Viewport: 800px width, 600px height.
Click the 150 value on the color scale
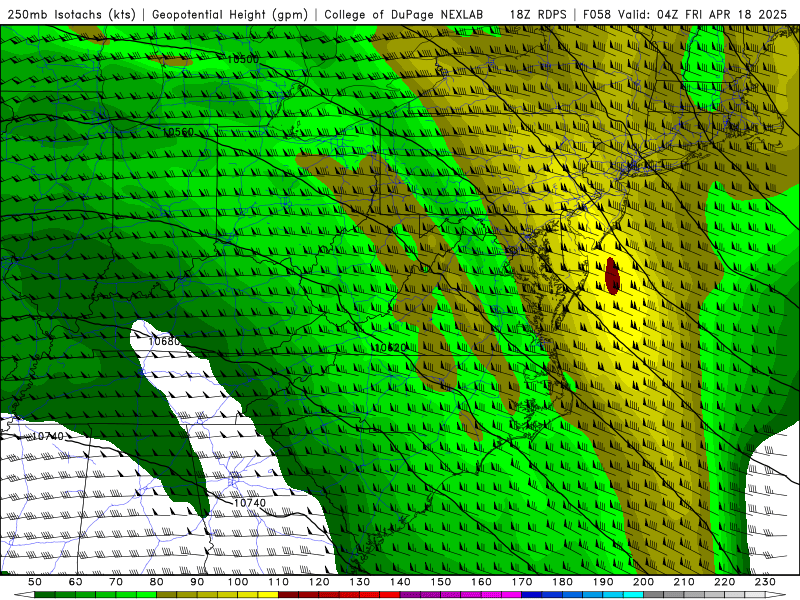pyautogui.click(x=441, y=582)
